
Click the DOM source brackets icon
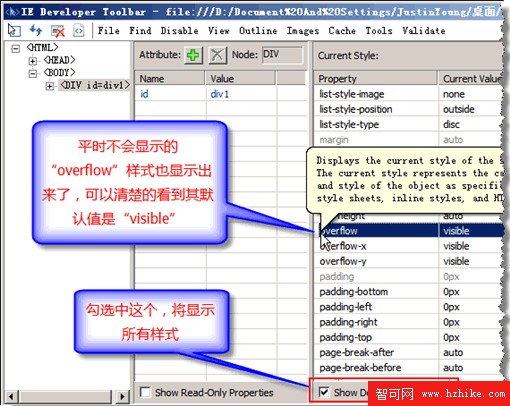(x=79, y=31)
